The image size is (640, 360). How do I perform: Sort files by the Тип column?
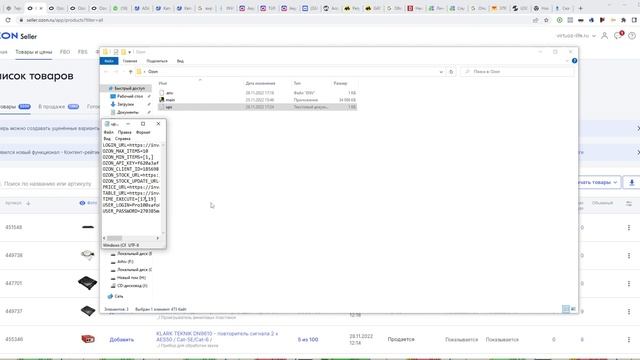[x=297, y=83]
